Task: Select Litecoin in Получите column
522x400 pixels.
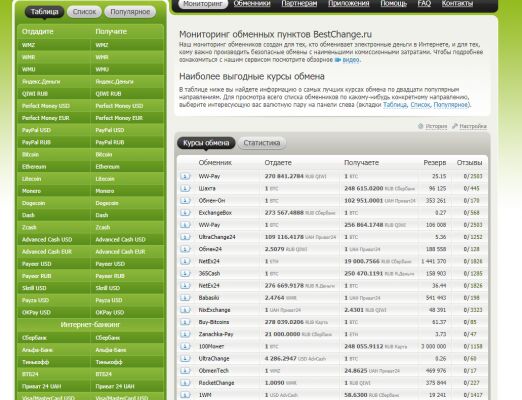Action: coord(127,179)
